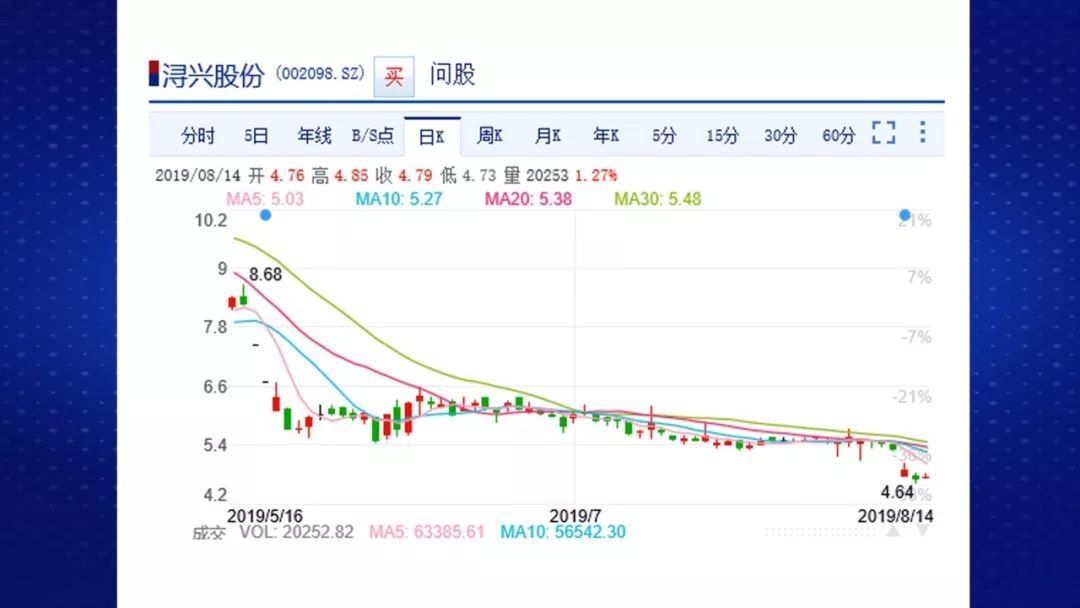Click the up triangle arrow near volume
Screen dimensions: 1080x608
click(893, 531)
